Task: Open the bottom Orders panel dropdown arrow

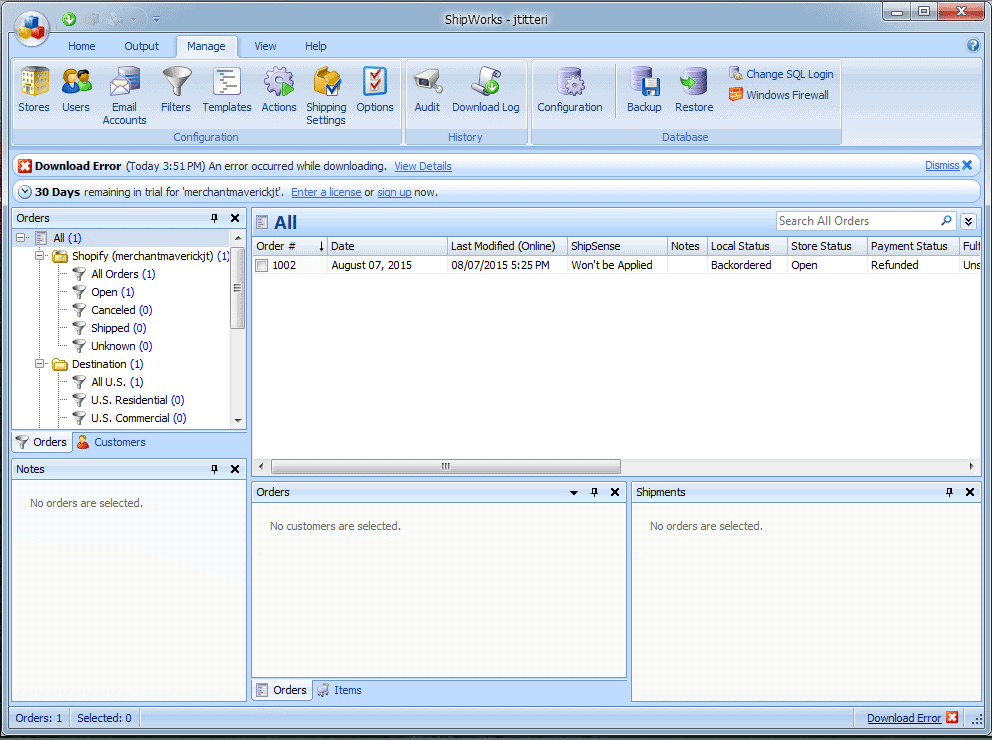Action: pyautogui.click(x=574, y=492)
